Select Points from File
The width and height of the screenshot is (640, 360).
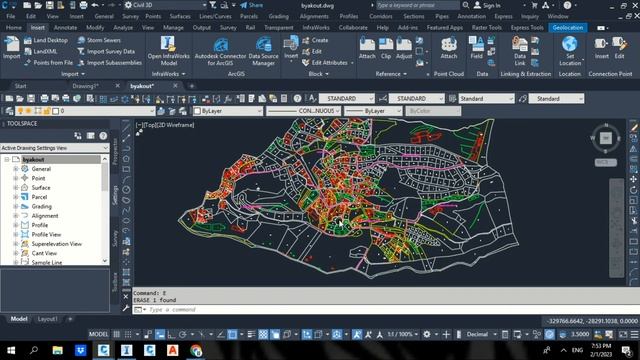tap(49, 63)
